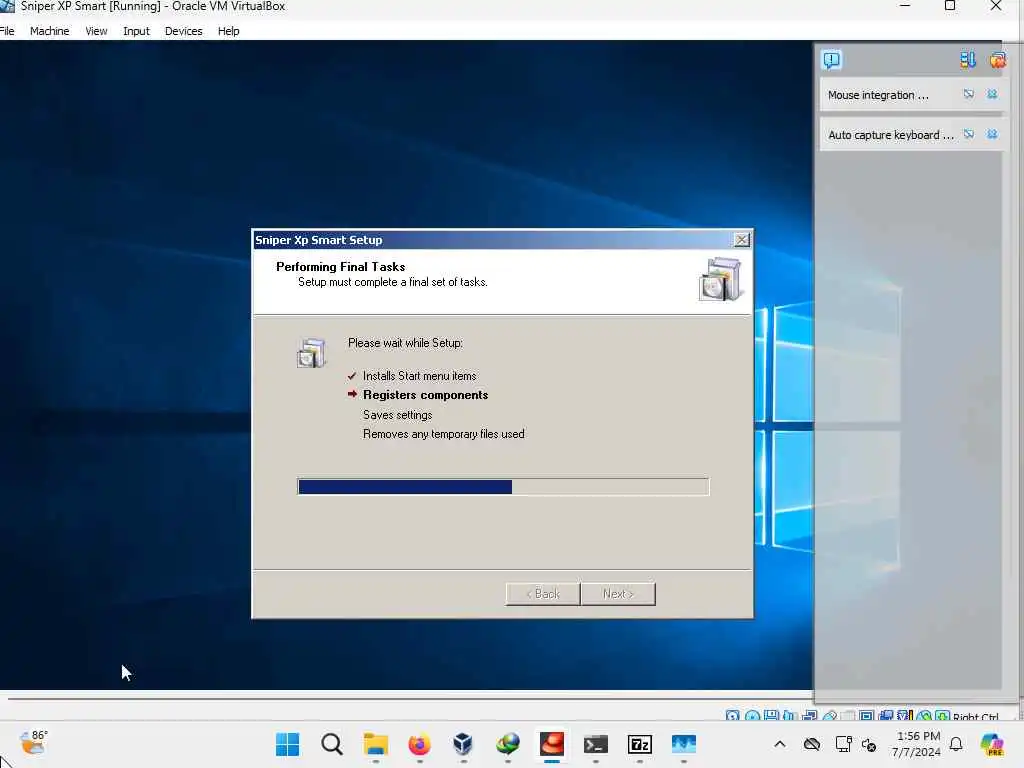Open the Input menu
This screenshot has height=768, width=1024.
[136, 31]
